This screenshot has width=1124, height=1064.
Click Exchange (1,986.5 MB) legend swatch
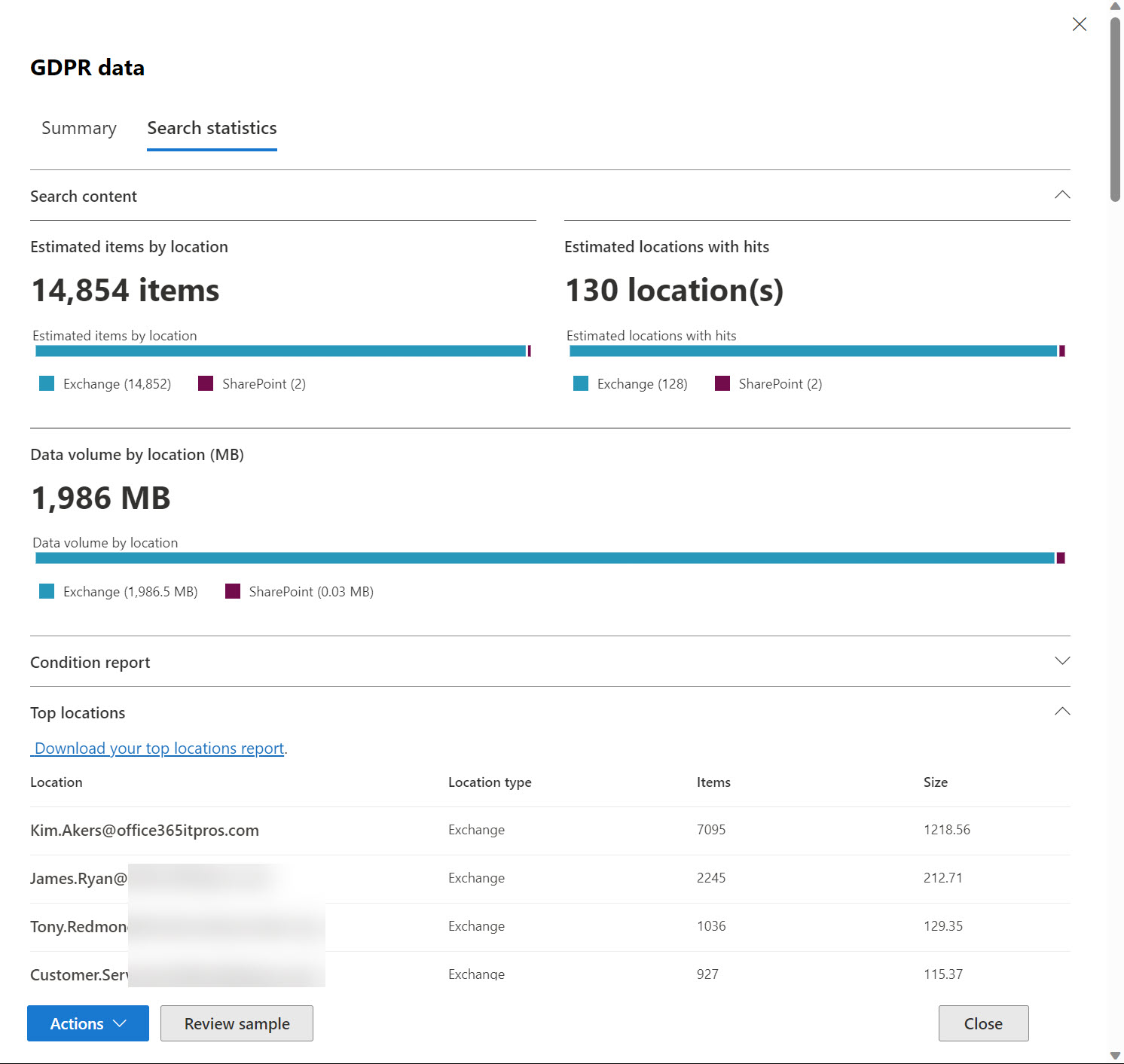click(x=47, y=592)
